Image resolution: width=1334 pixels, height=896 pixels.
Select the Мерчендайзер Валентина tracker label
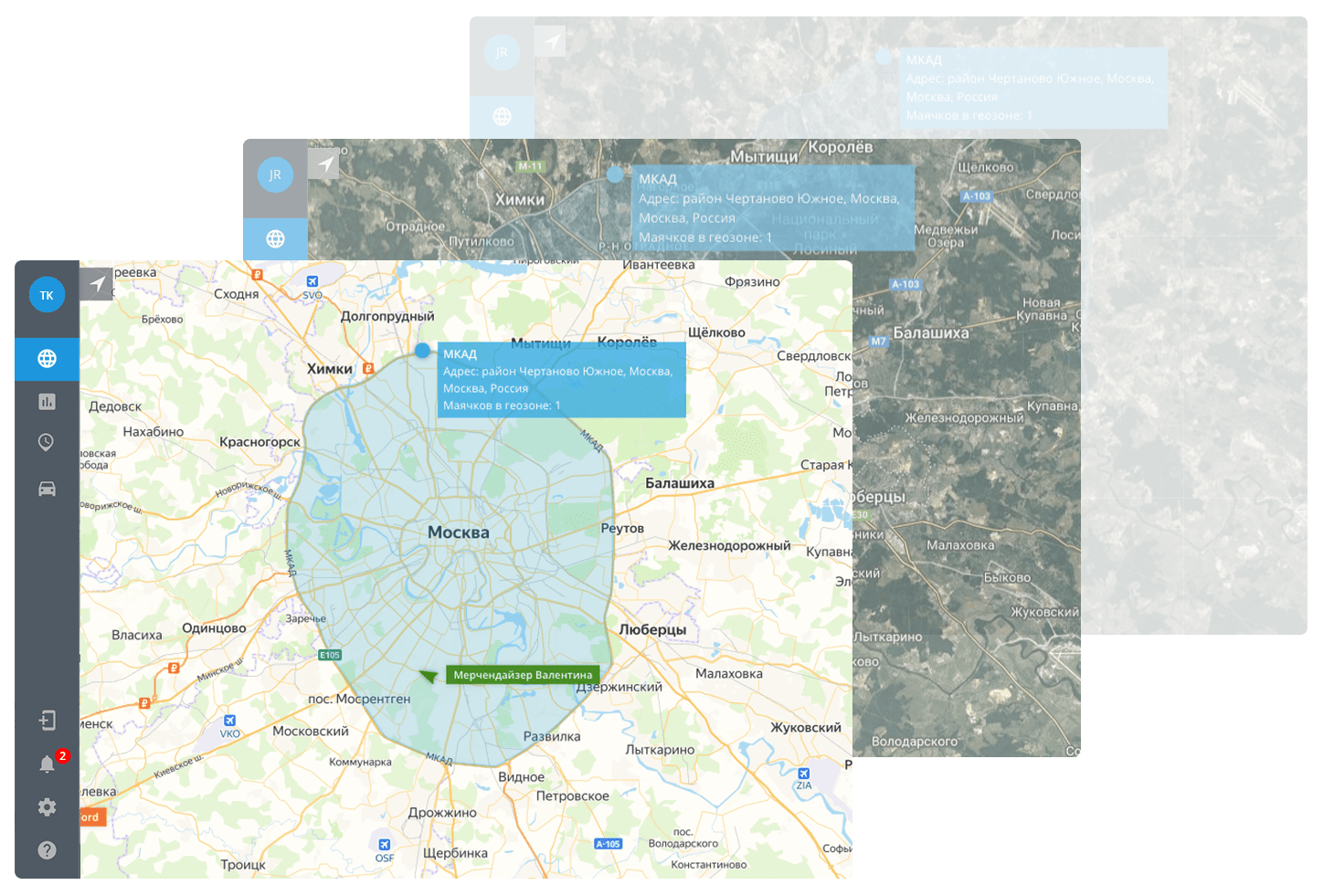coord(523,675)
